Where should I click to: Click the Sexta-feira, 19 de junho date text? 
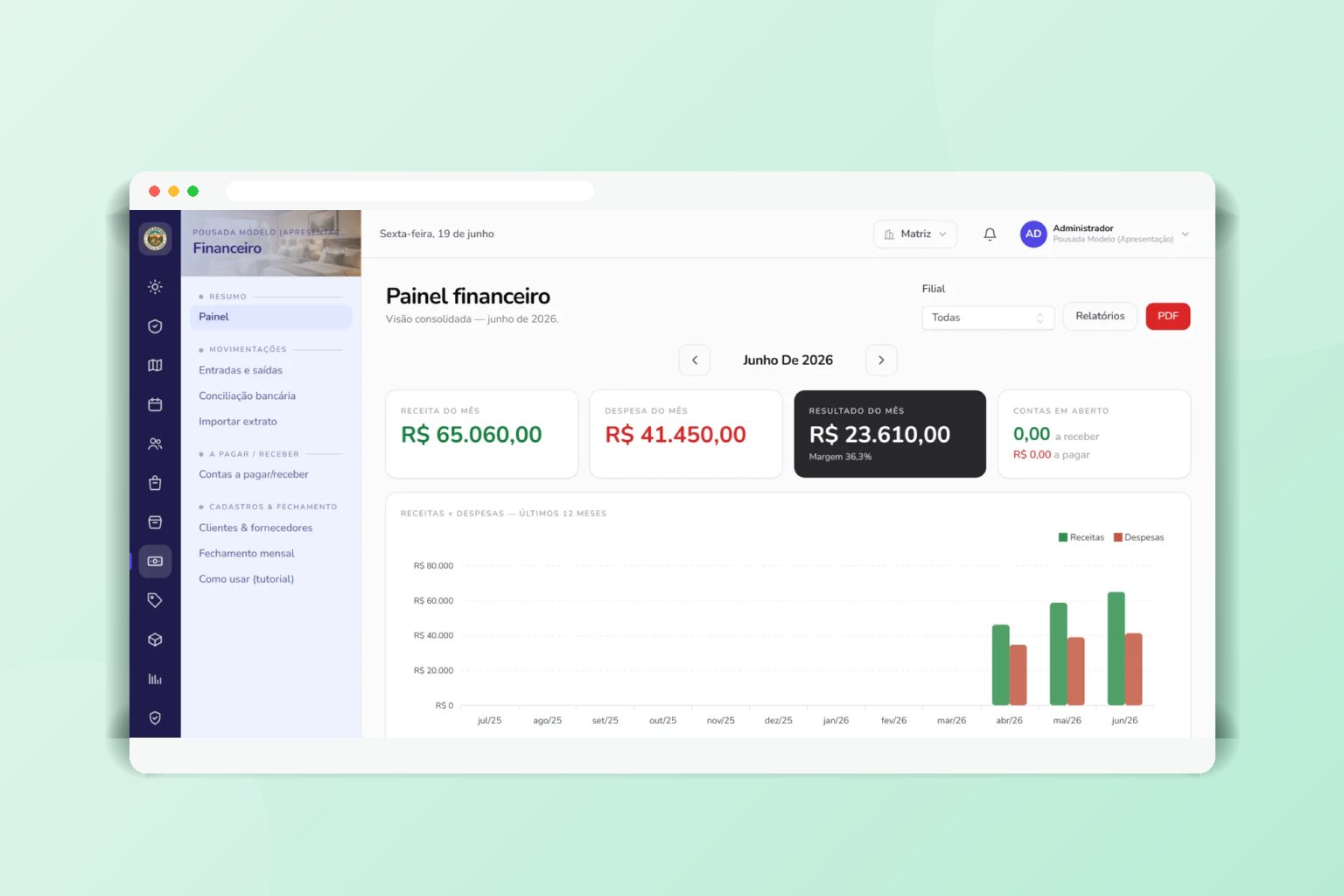coord(437,234)
